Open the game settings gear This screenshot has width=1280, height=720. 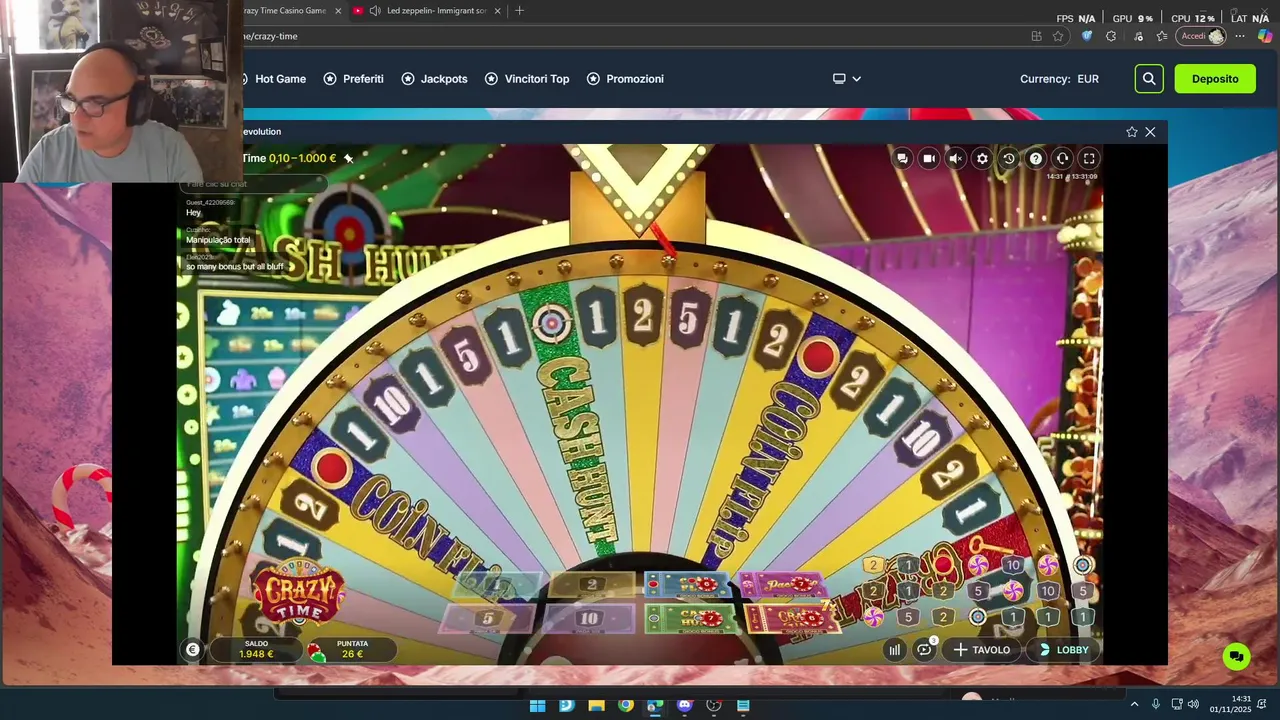click(982, 158)
